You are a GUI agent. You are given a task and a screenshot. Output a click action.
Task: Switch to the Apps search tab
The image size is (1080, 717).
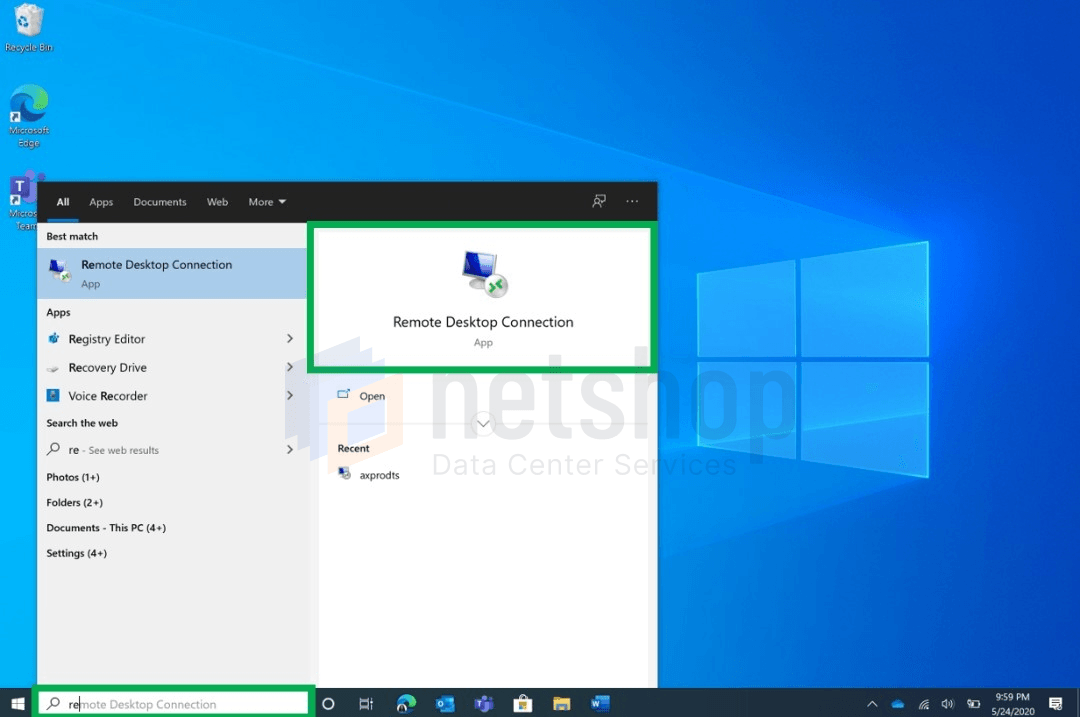101,201
